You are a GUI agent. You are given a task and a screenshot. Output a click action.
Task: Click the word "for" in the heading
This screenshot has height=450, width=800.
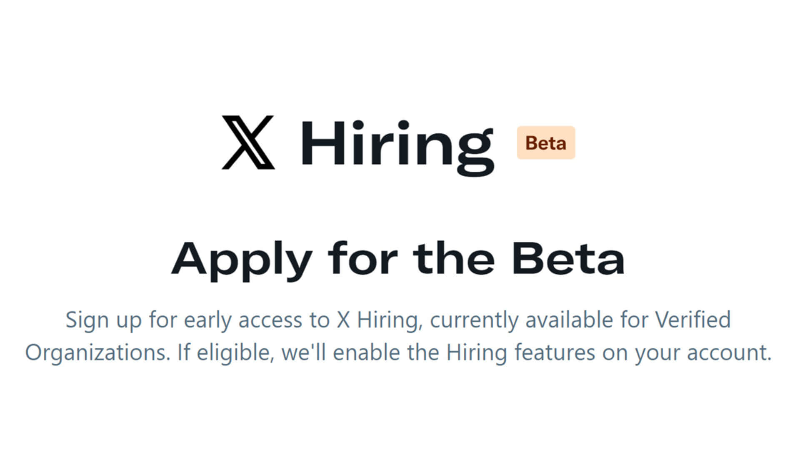351,258
